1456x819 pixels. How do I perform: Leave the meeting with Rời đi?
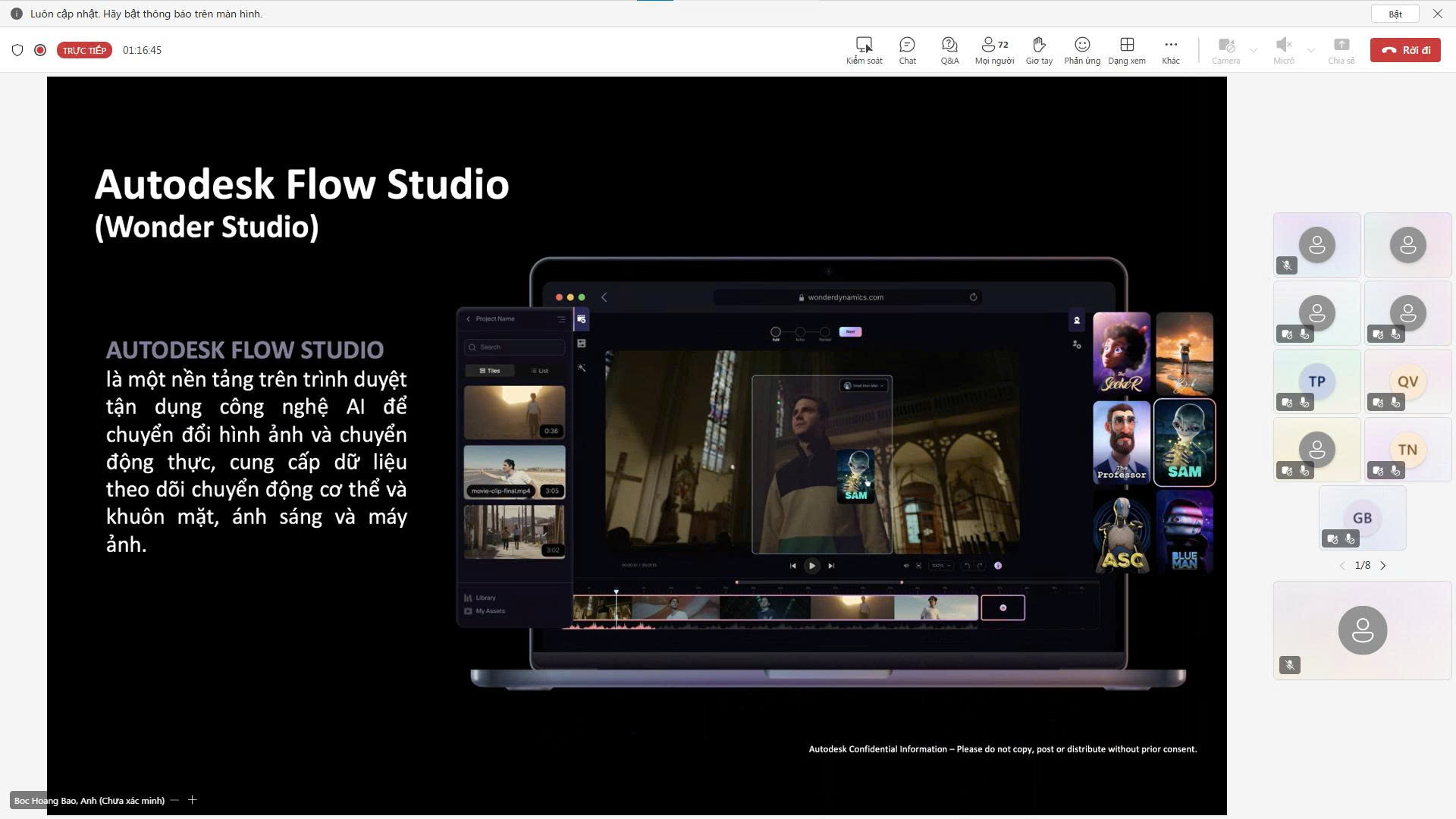point(1405,50)
